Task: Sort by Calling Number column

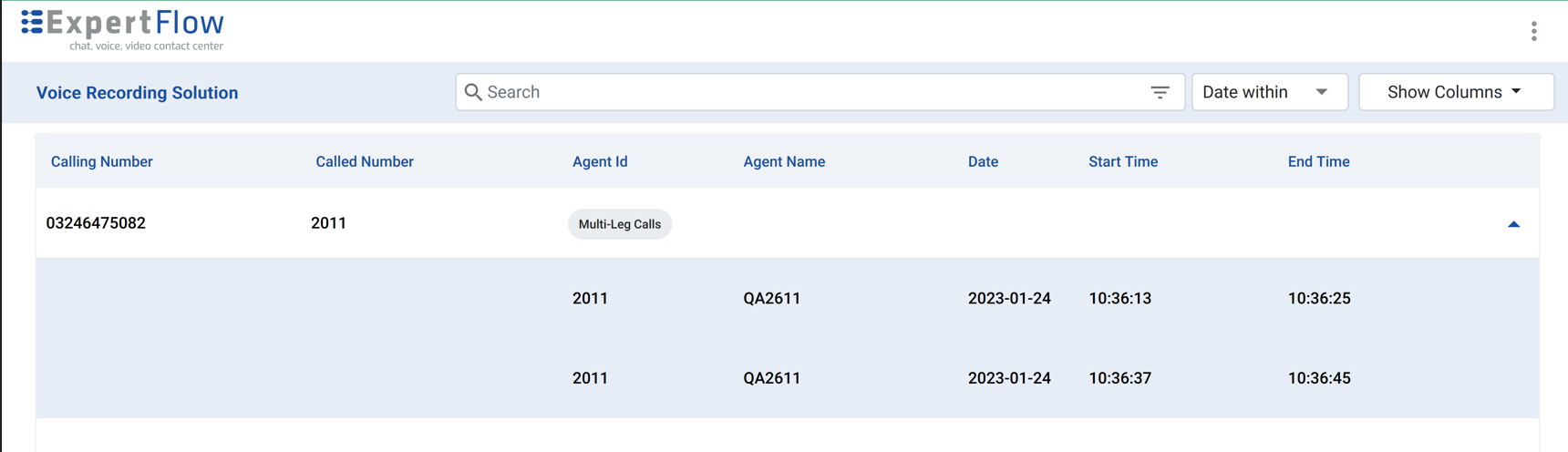Action: [102, 161]
